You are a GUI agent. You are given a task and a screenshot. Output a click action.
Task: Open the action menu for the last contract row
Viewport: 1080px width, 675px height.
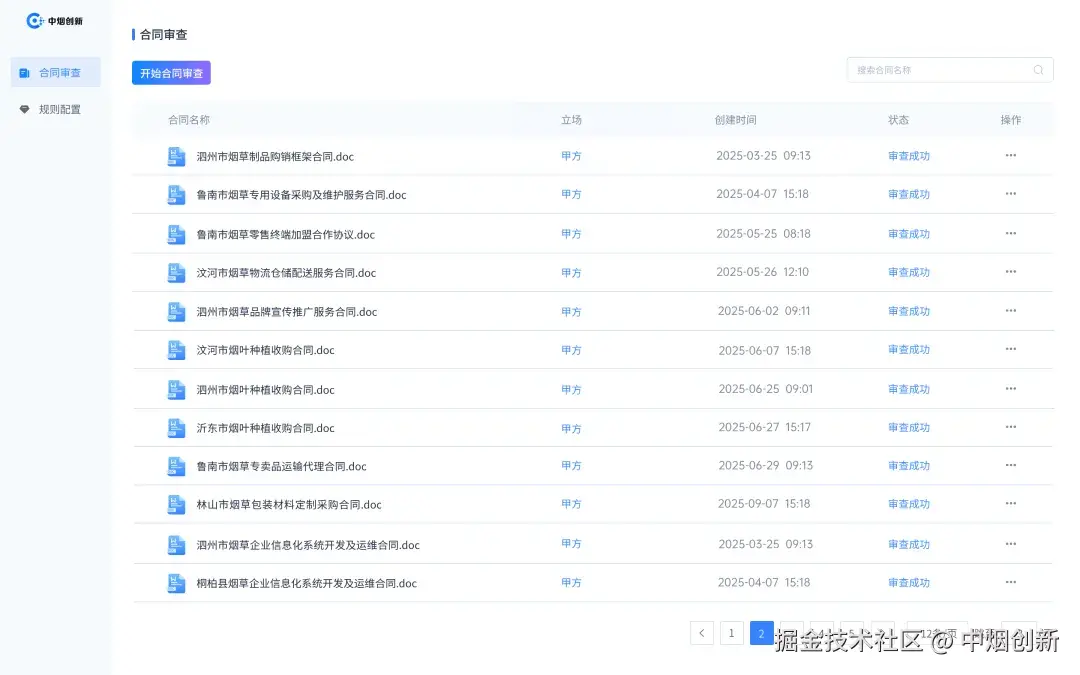coord(1010,582)
